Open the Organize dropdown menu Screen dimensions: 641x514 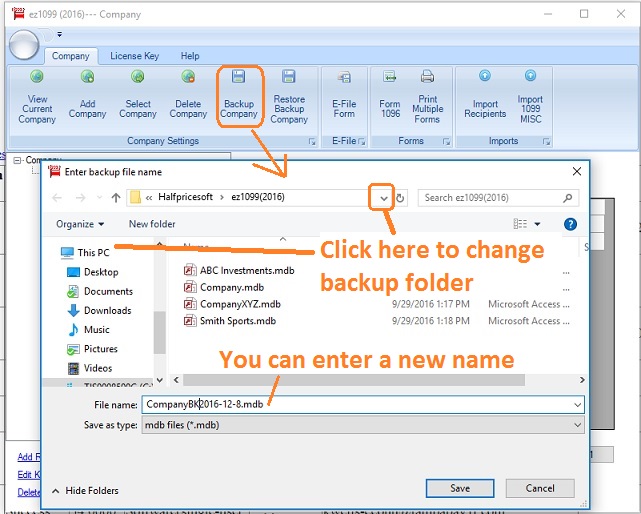[x=80, y=224]
